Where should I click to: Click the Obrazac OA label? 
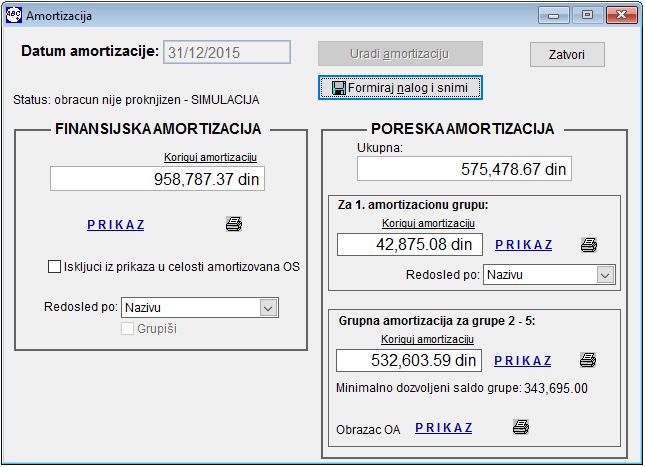(368, 430)
